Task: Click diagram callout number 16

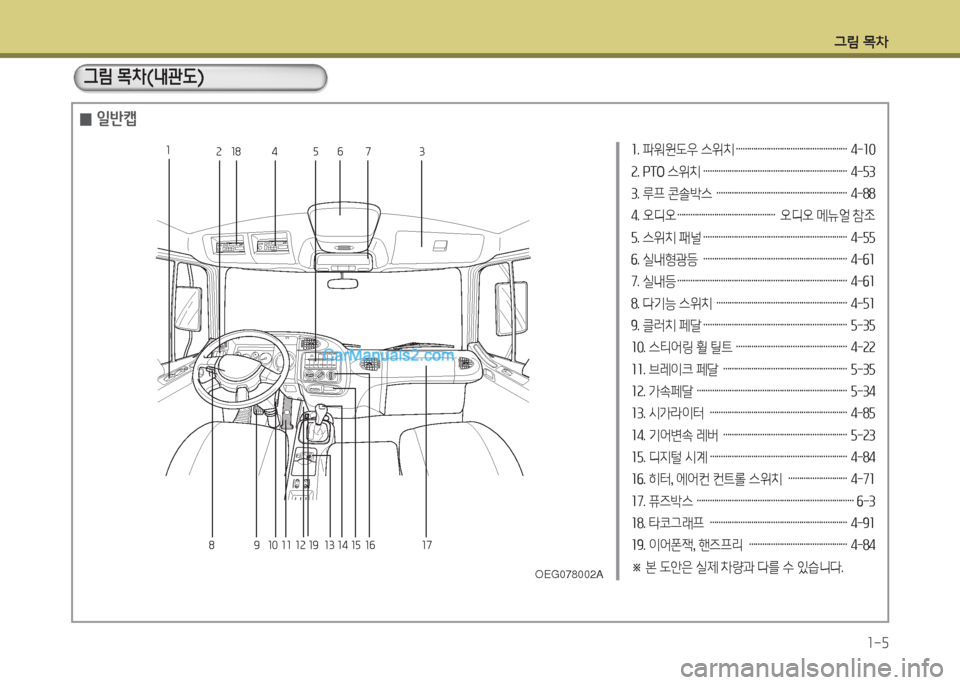Action: [370, 545]
